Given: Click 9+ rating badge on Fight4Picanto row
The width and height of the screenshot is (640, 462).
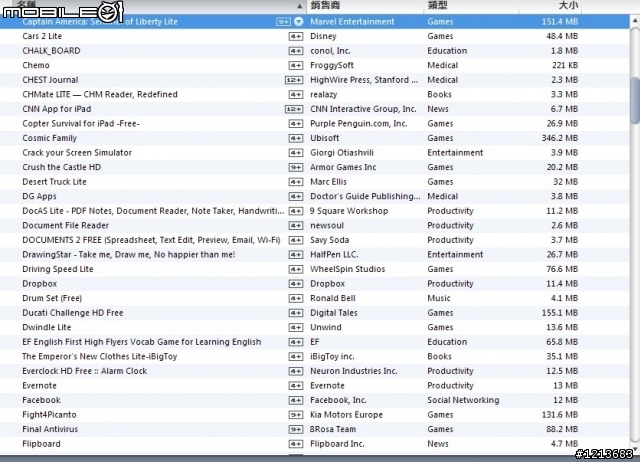Looking at the screenshot, I should (296, 415).
